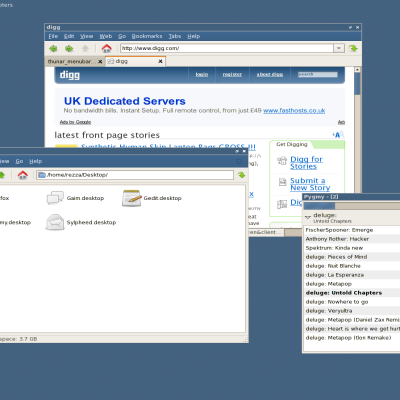Screen dimensions: 400x400
Task: Click the up arrow in the digg browser toolbar
Action: tap(85, 49)
